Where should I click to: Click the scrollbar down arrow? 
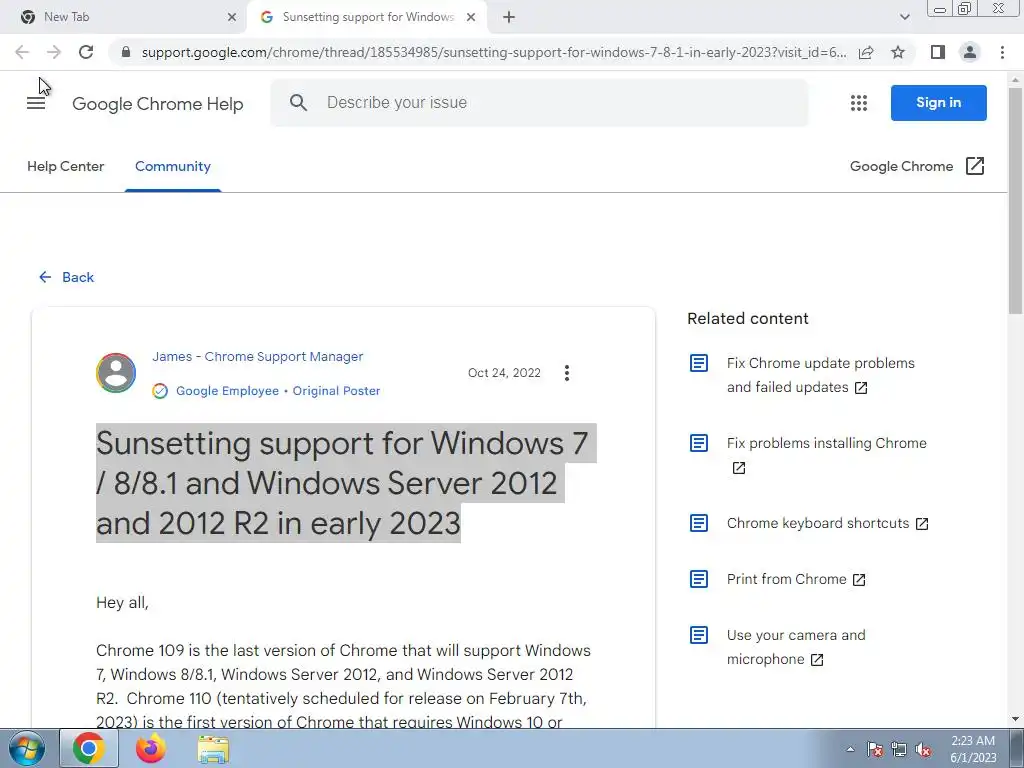1016,719
